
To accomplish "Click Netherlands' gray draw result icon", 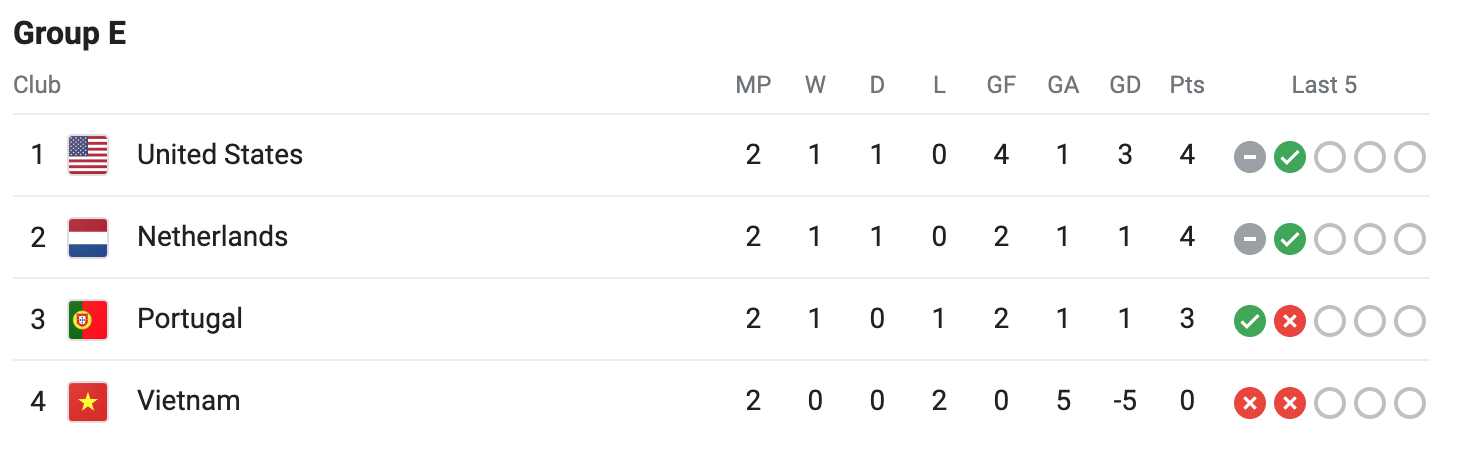I will 1250,239.
